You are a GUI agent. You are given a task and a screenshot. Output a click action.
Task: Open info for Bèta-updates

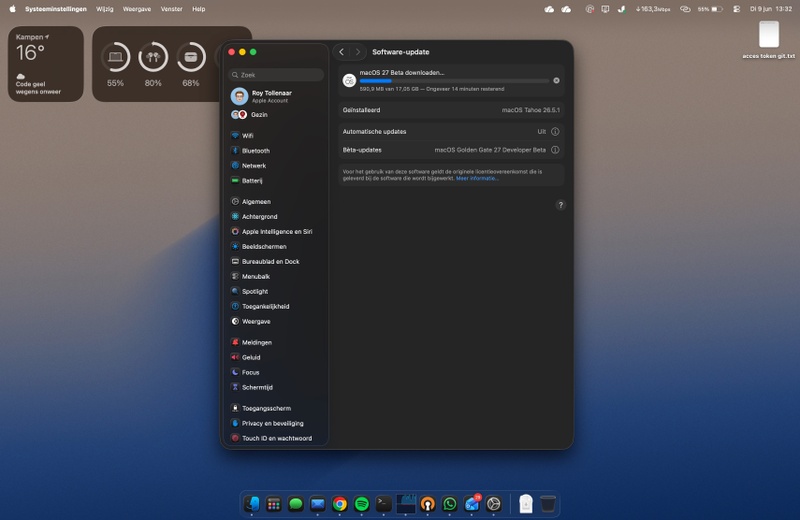(555, 150)
